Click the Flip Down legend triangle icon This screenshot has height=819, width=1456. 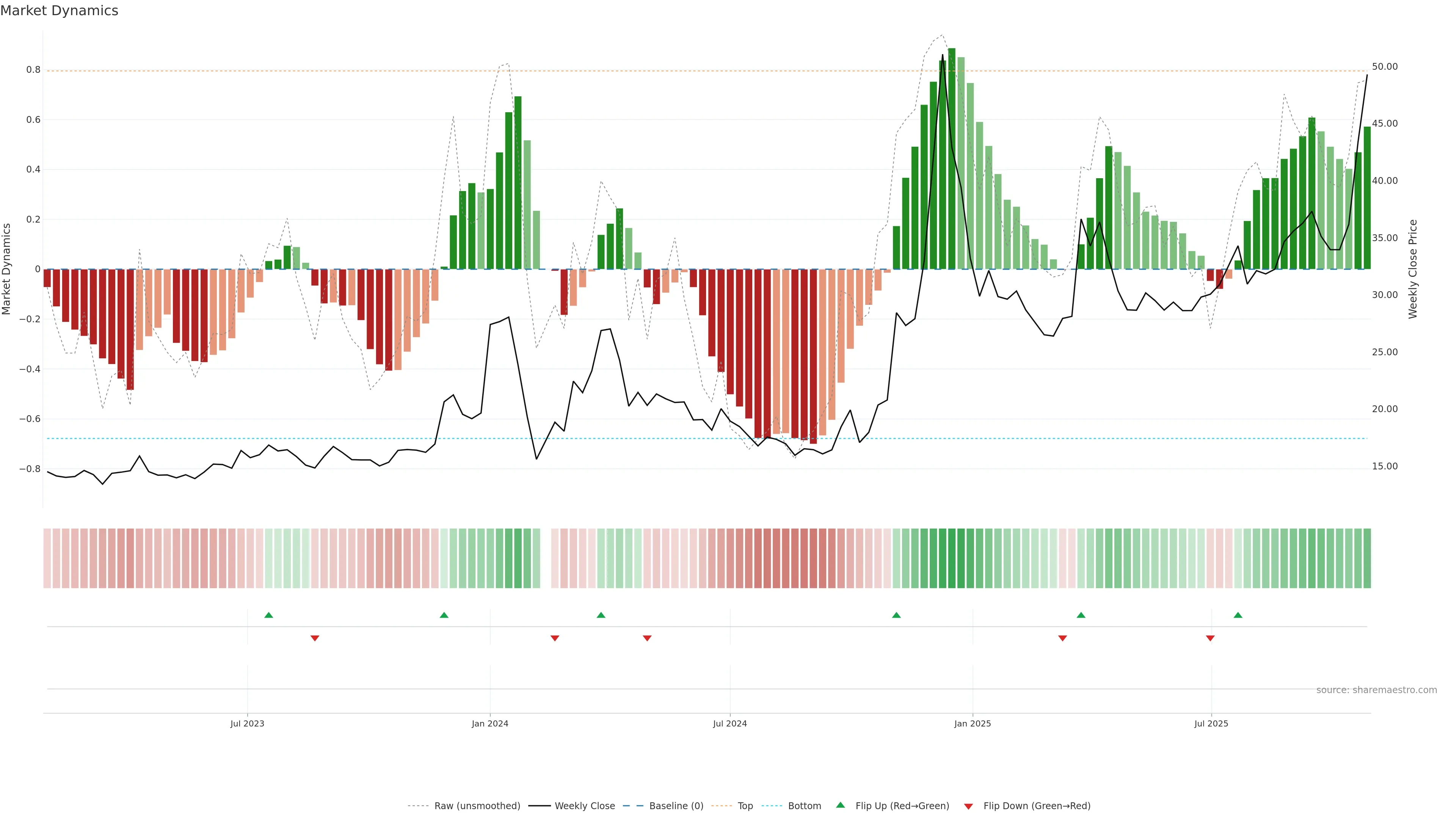pyautogui.click(x=968, y=806)
